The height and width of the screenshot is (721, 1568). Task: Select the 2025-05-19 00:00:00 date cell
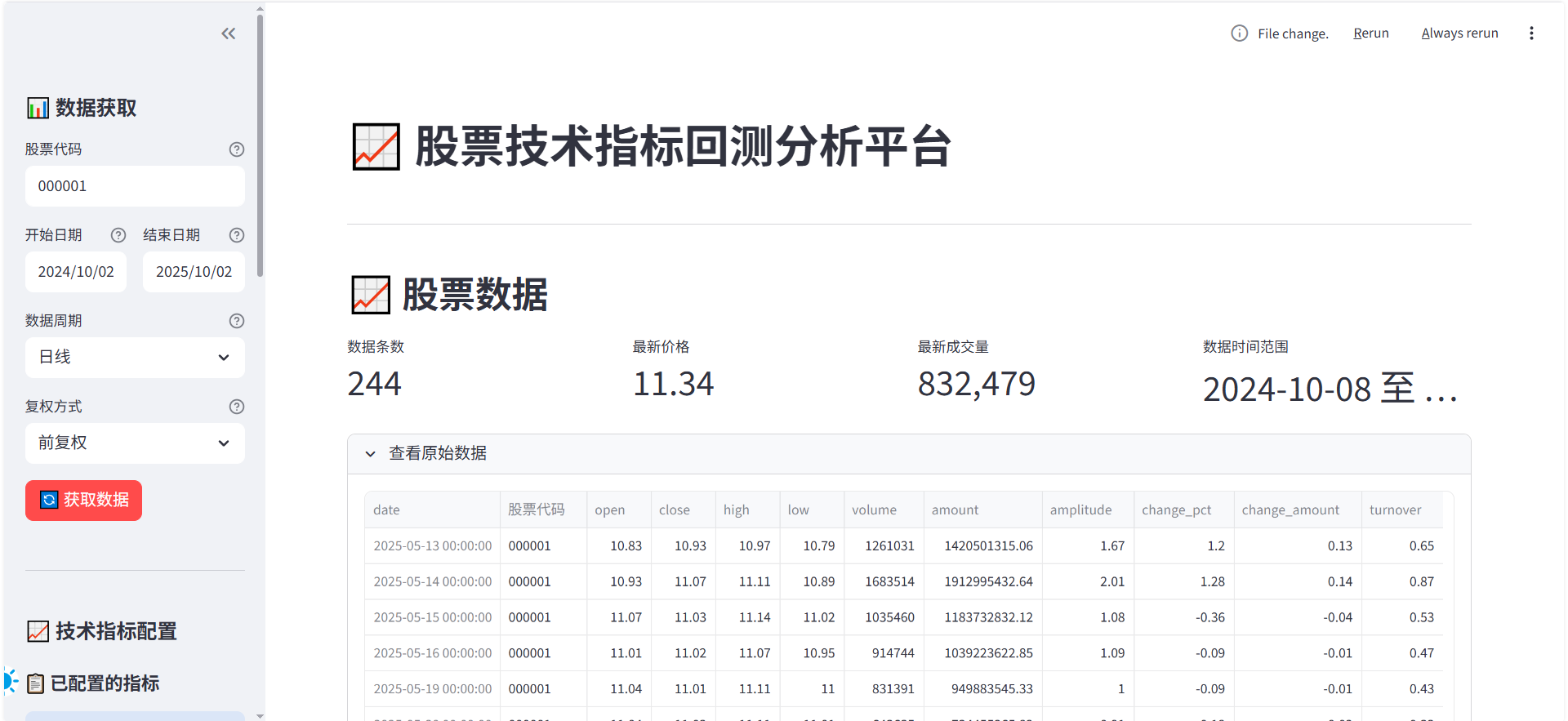(432, 689)
